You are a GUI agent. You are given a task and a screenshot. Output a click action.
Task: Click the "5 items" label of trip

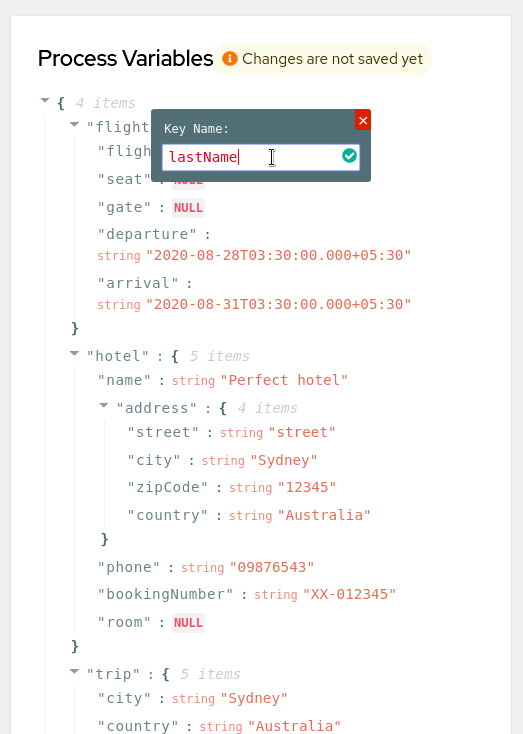210,674
